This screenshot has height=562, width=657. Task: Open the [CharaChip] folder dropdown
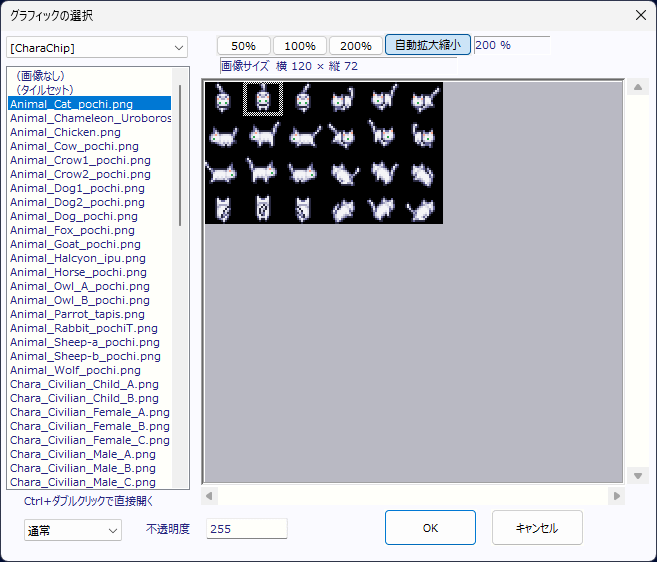coord(97,48)
